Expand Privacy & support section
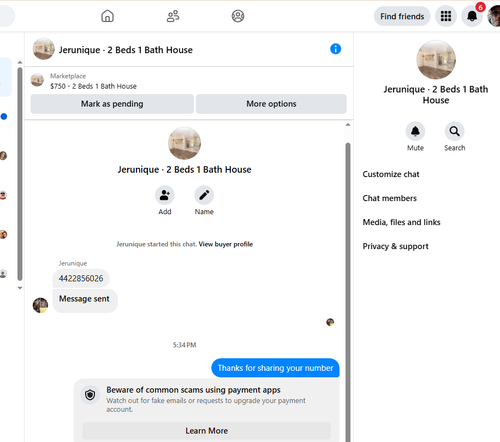The image size is (500, 442). [395, 246]
